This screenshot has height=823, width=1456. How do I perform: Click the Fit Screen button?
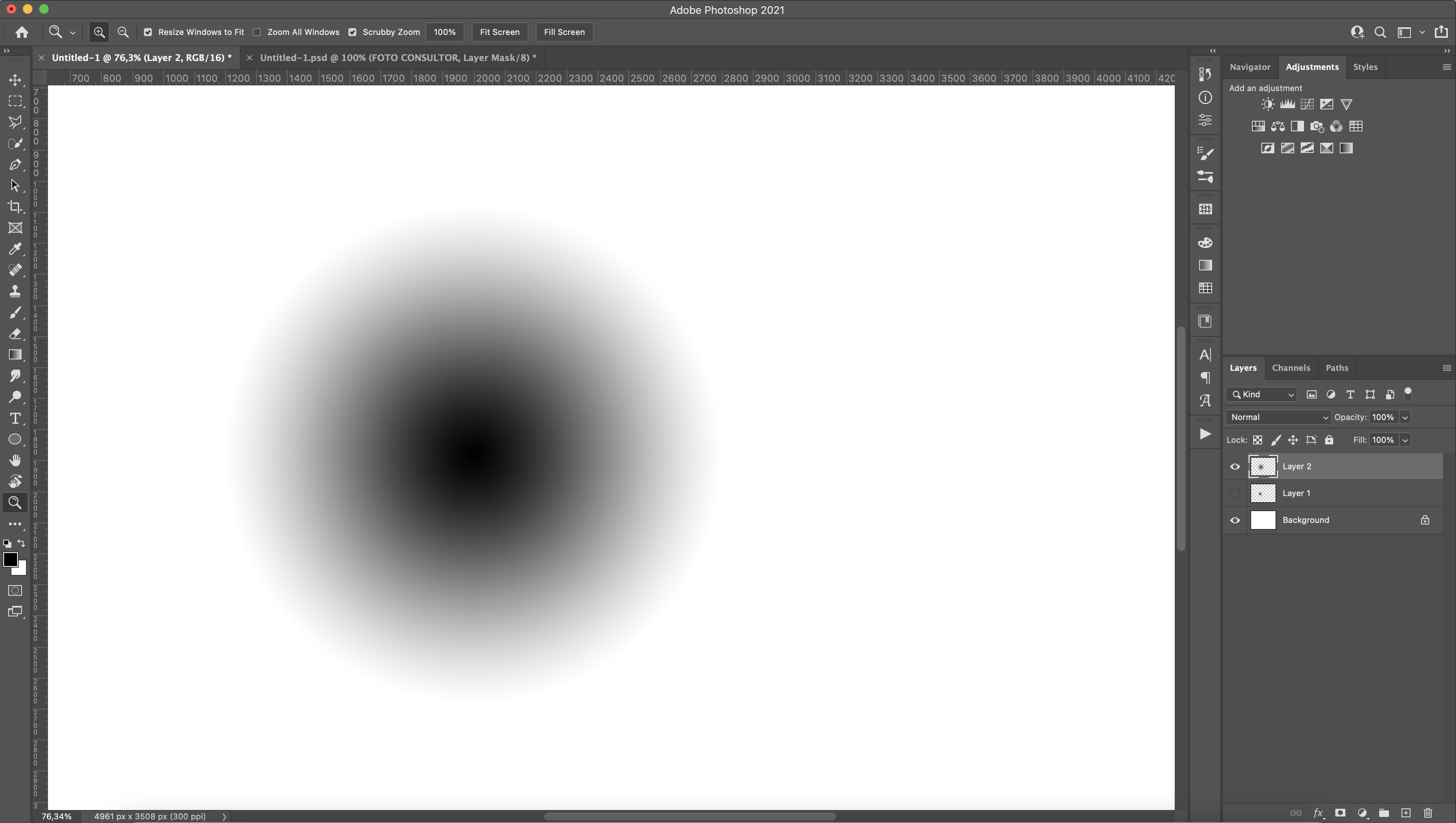(499, 32)
